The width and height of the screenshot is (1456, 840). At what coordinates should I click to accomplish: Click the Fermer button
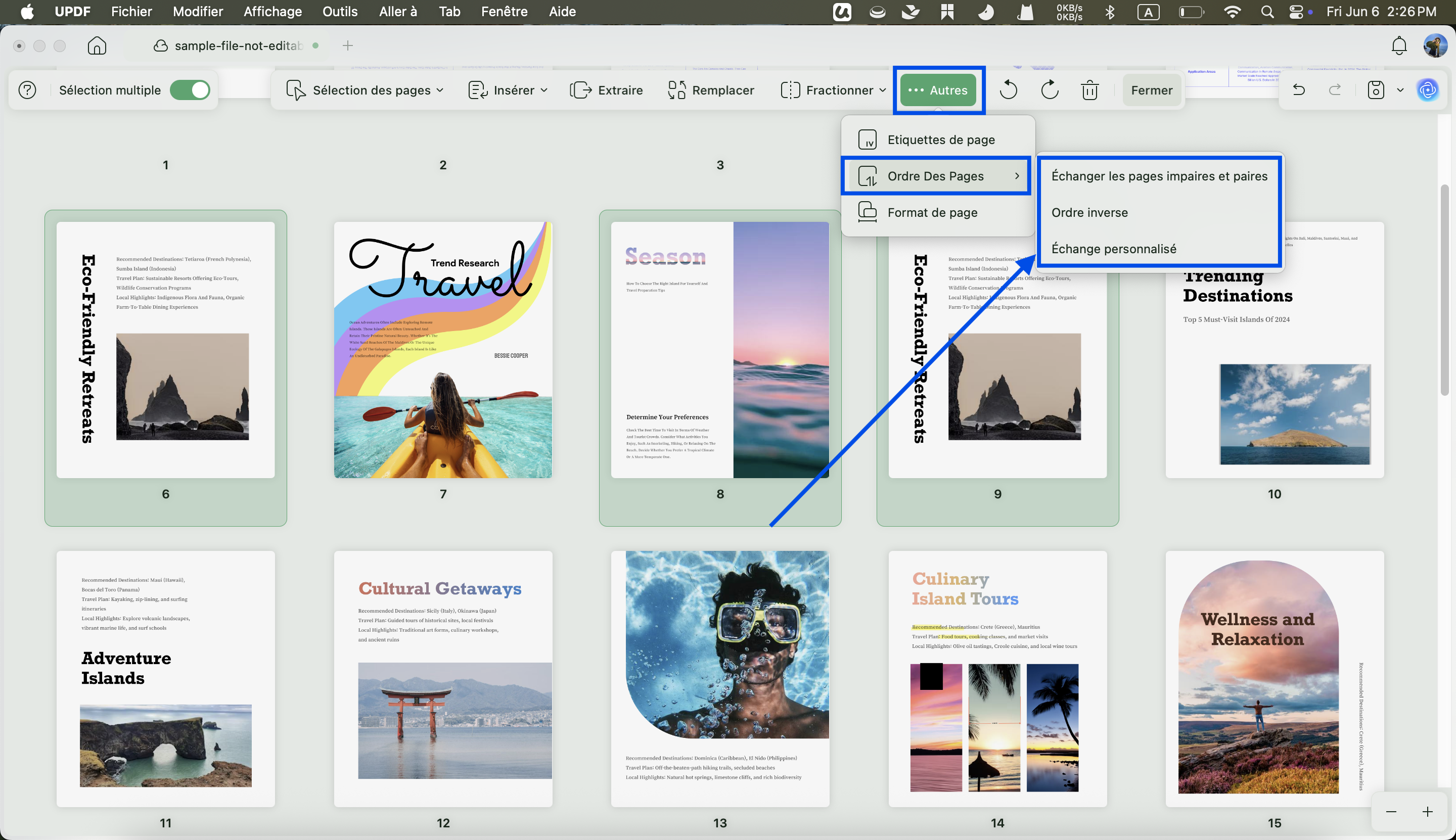1151,90
